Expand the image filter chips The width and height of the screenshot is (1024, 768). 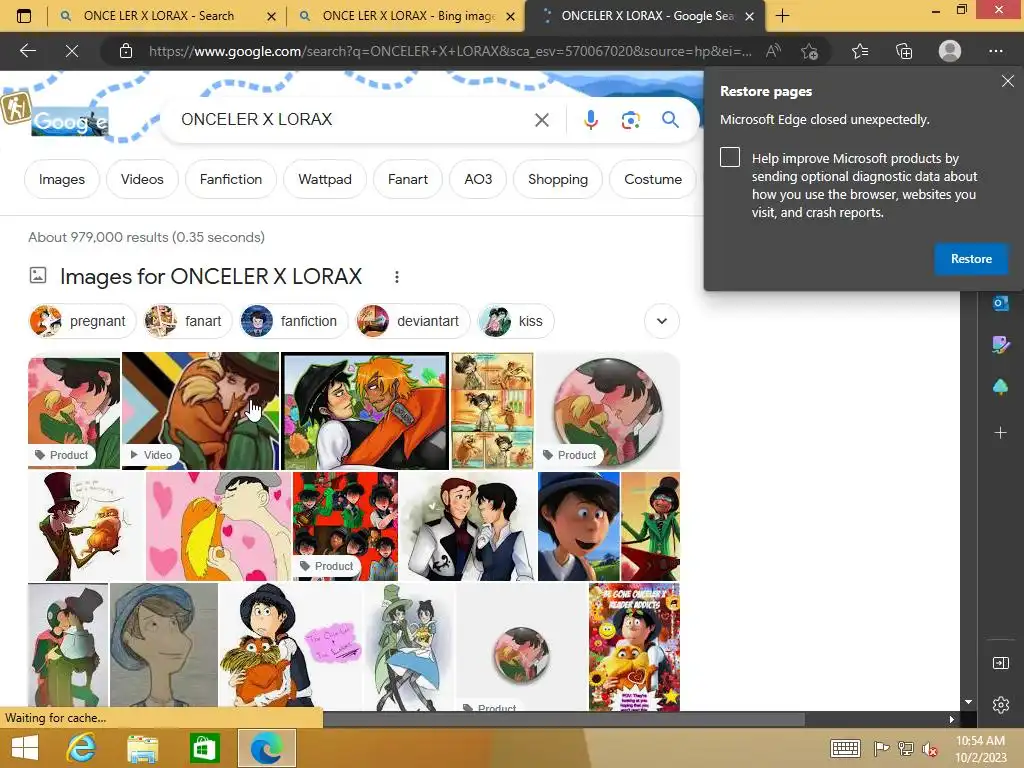tap(662, 321)
